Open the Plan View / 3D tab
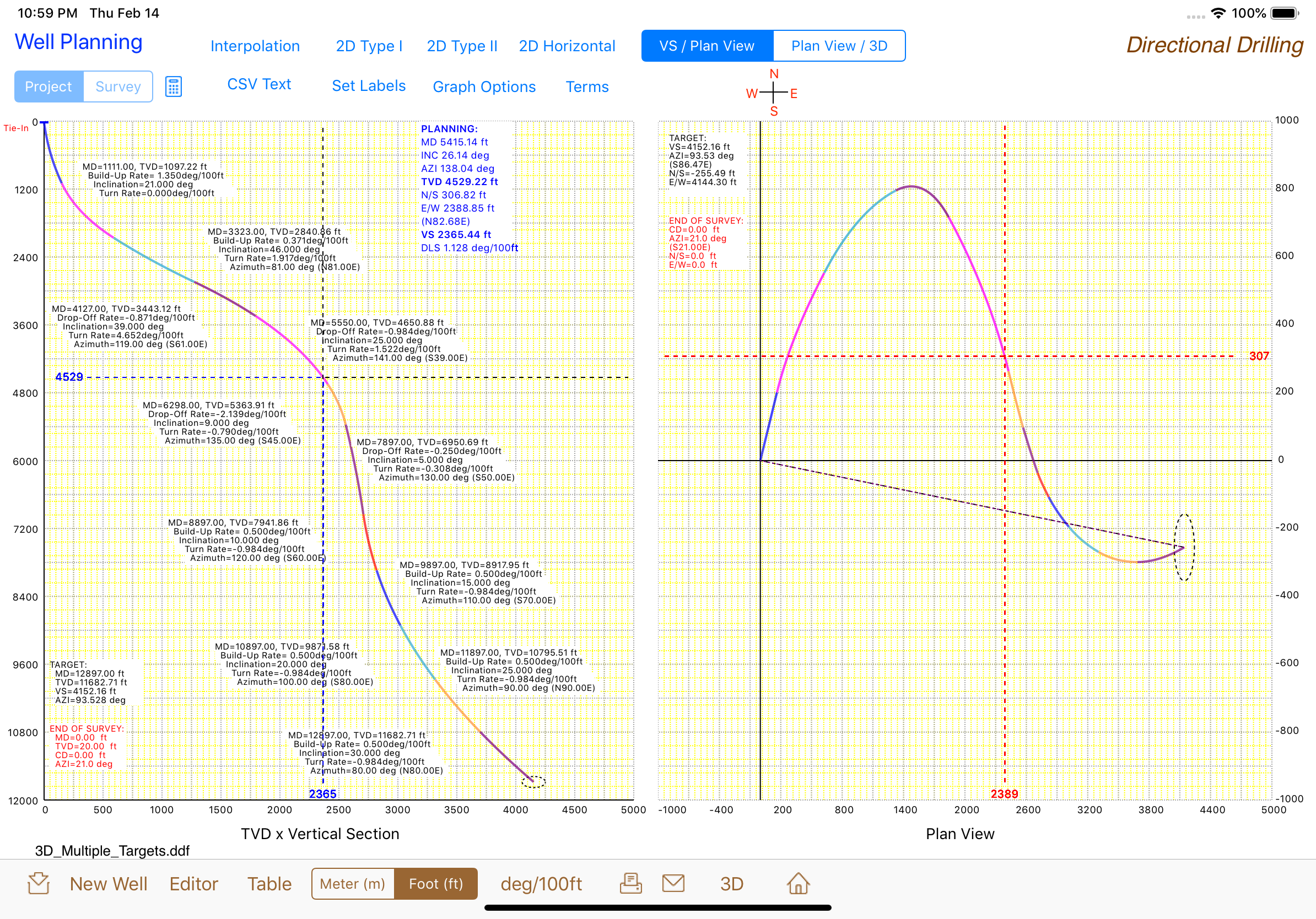The image size is (1316, 919). click(x=839, y=46)
